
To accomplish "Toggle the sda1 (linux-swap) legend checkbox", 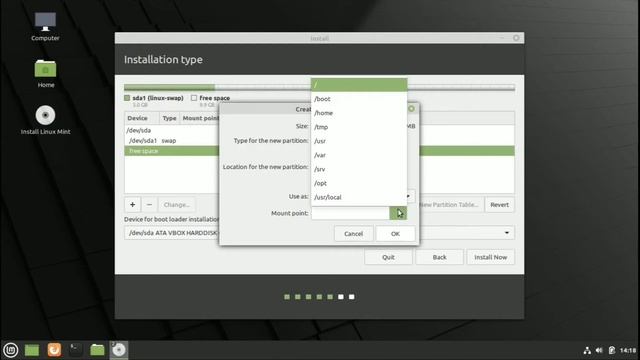I will click(127, 98).
